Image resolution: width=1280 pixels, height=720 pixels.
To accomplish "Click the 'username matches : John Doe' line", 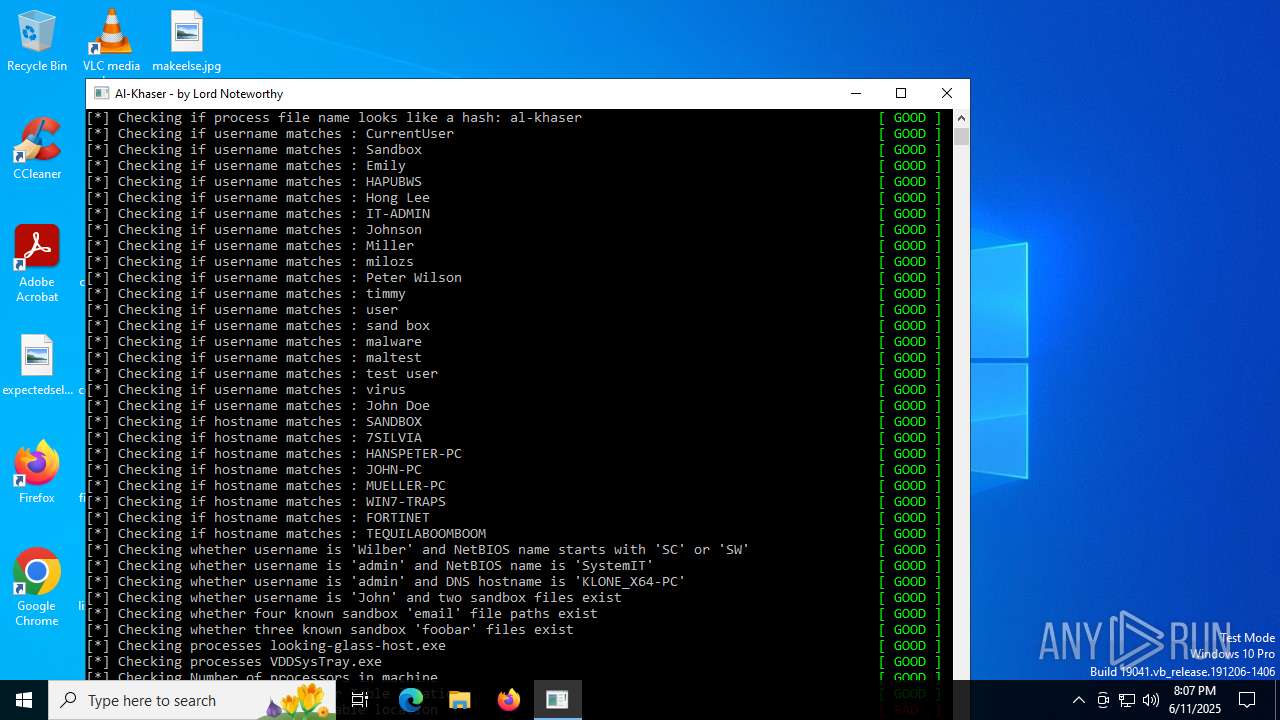I will point(258,406).
